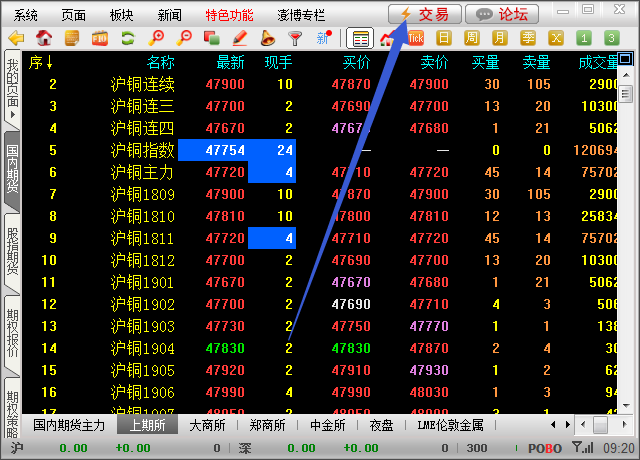Click the green refresh arrows icon
Viewport: 640px width, 460px height.
128,39
